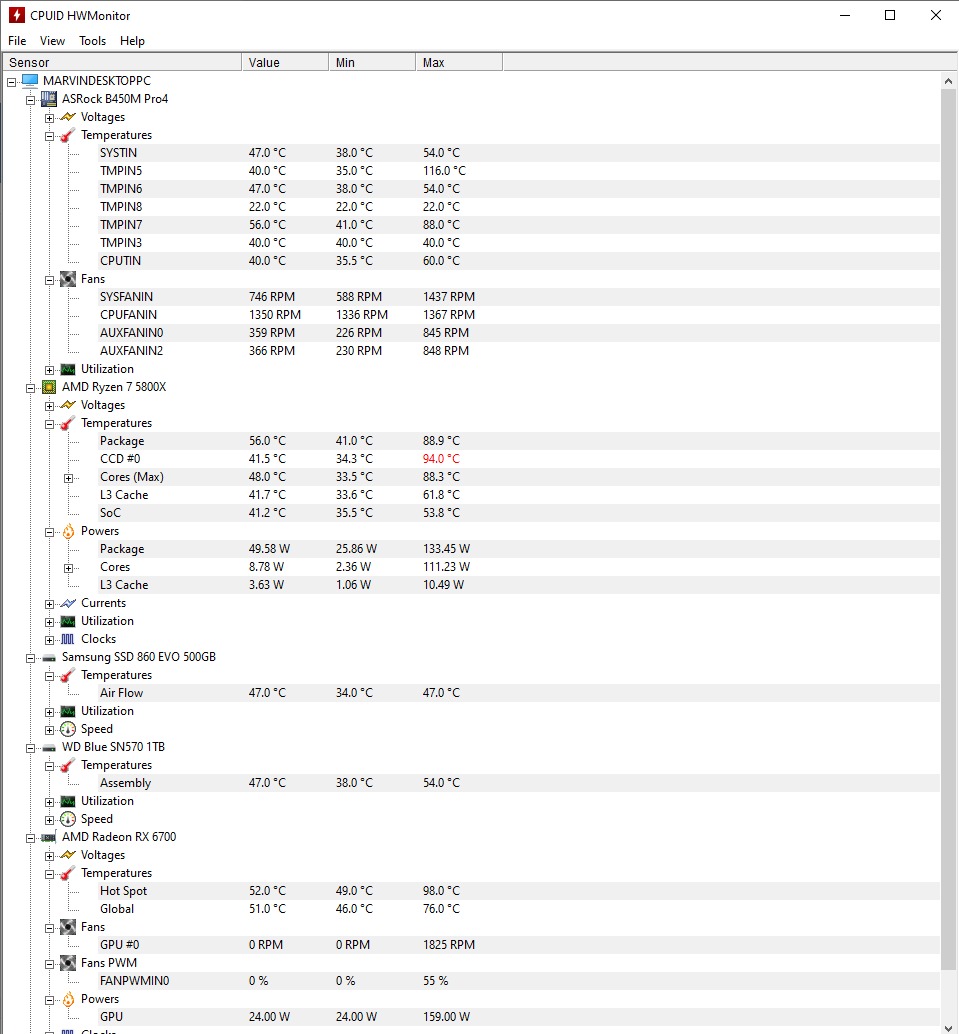Click the computer icon beside MARVINDESKTOPPC
Image resolution: width=959 pixels, height=1034 pixels.
coord(30,80)
